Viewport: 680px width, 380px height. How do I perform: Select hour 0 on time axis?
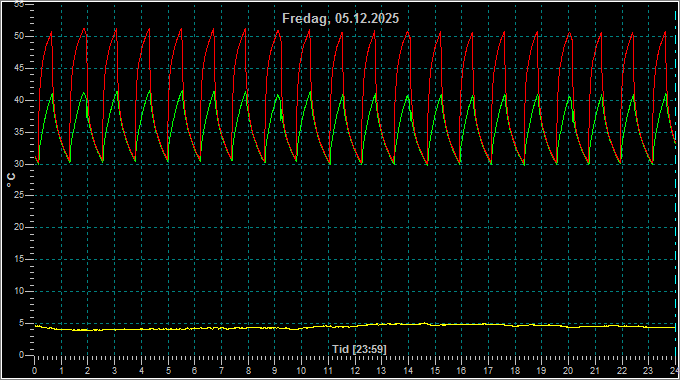tap(35, 371)
